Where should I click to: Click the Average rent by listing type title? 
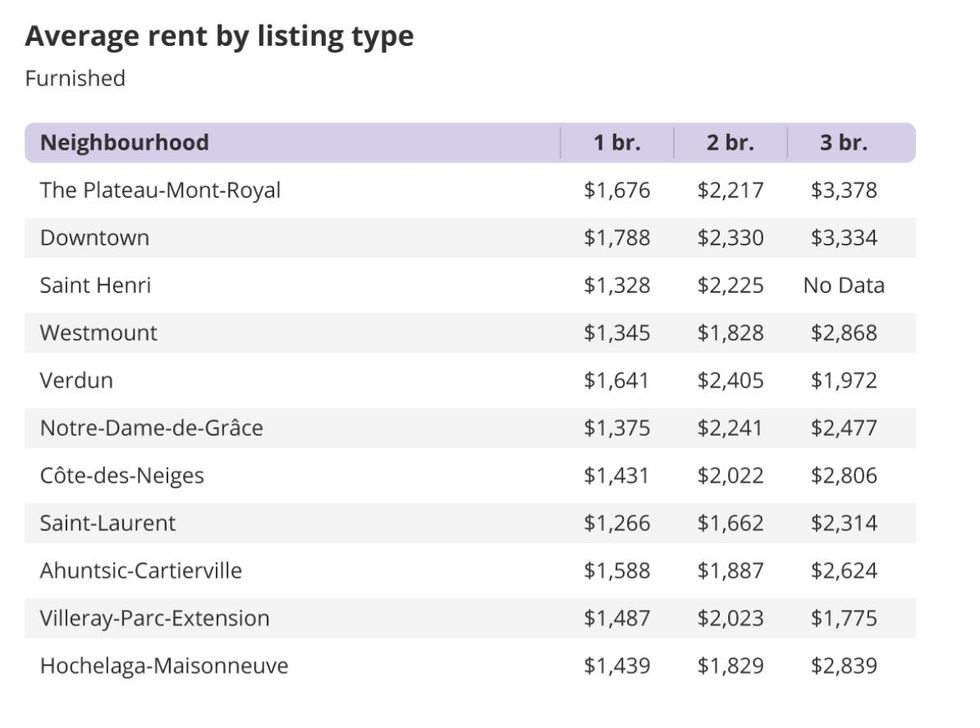click(219, 36)
